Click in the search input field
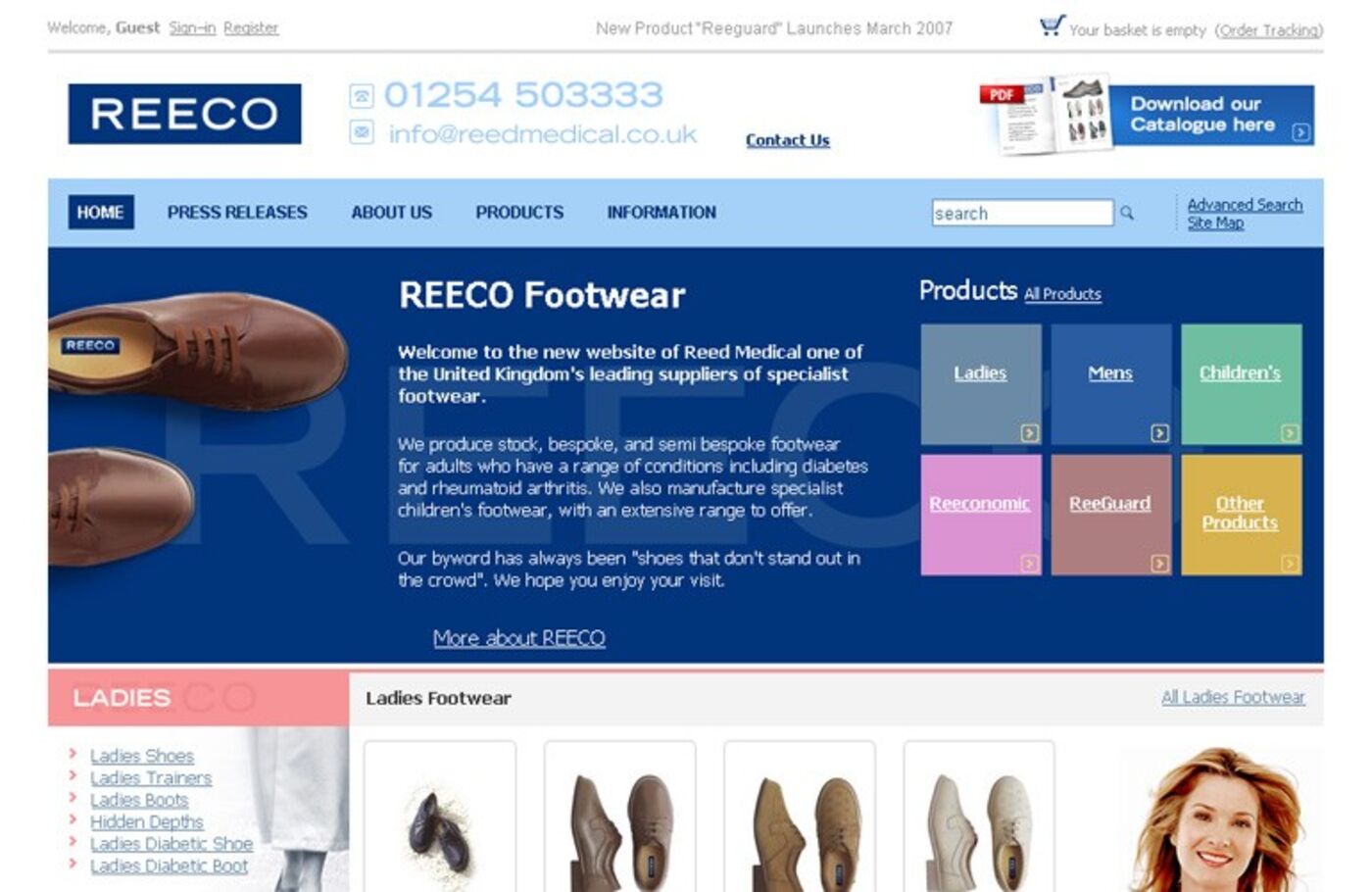The height and width of the screenshot is (892, 1372). point(1022,213)
